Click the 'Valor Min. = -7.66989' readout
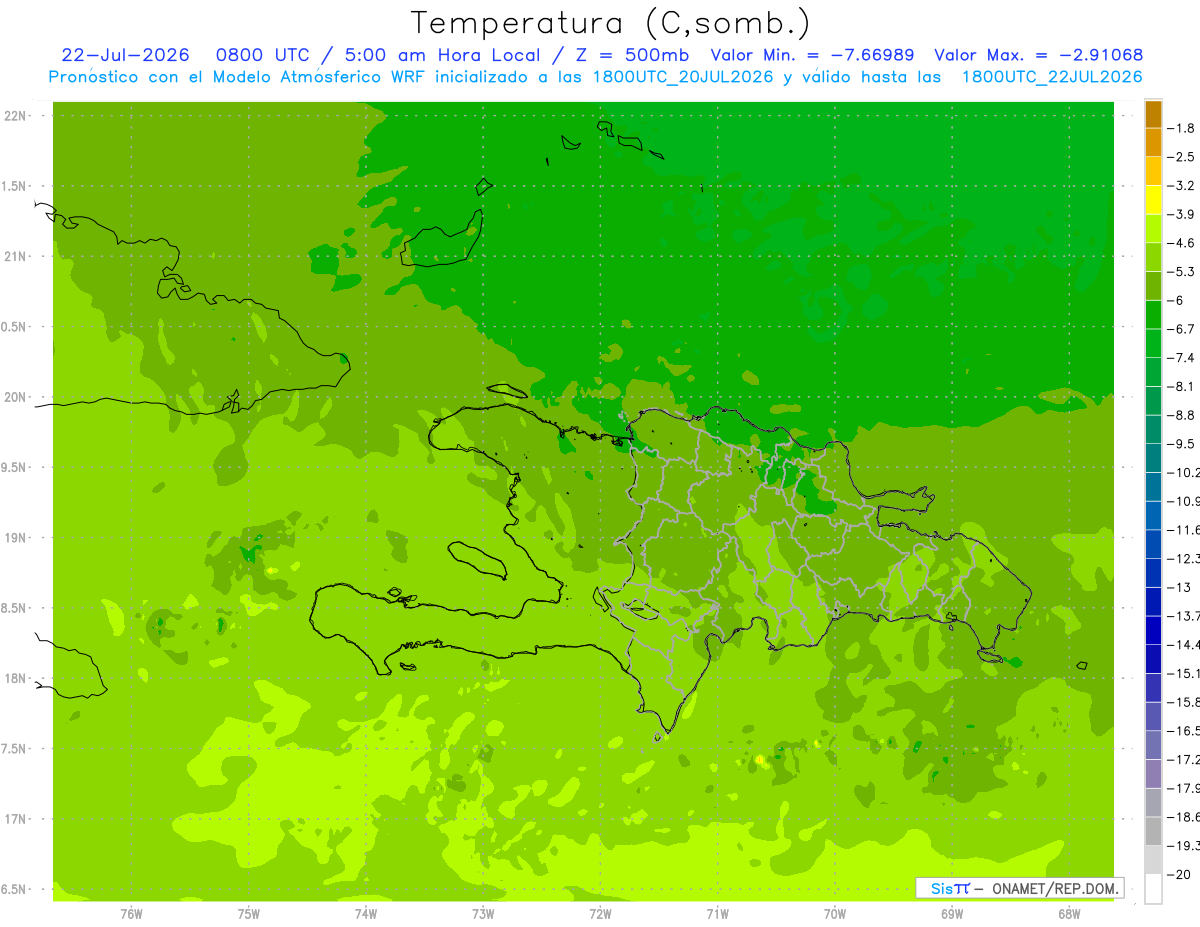 click(811, 55)
